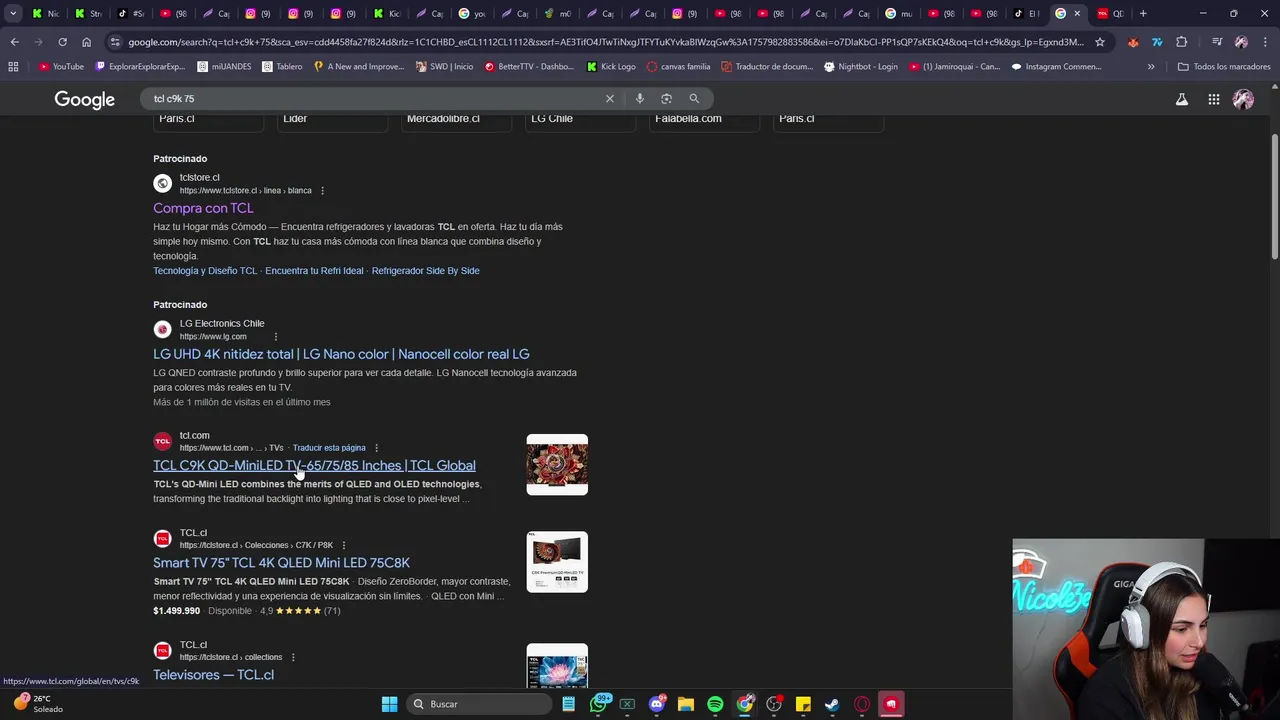Open File Explorer from taskbar
The image size is (1280, 720).
coord(685,704)
